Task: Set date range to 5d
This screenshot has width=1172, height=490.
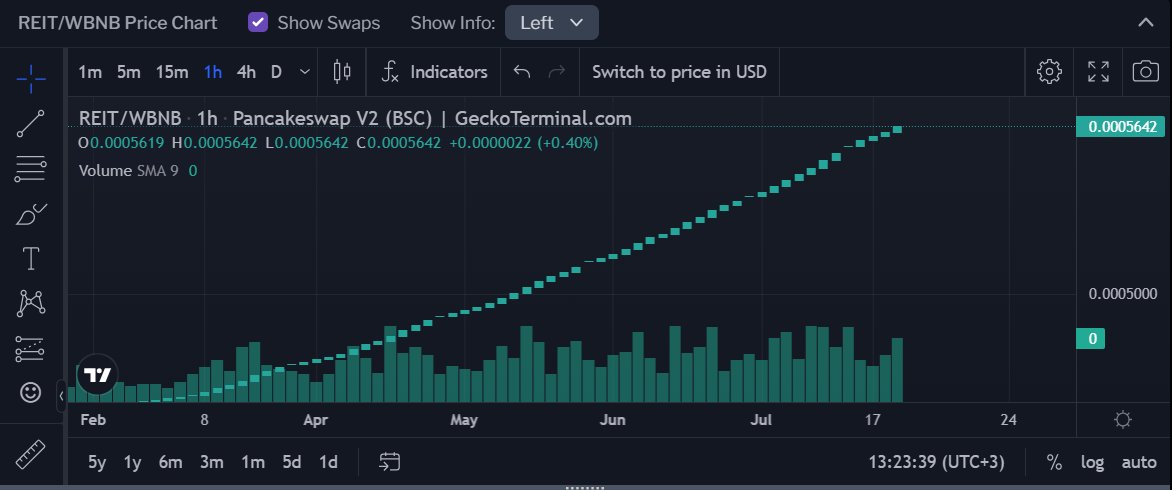Action: (292, 462)
